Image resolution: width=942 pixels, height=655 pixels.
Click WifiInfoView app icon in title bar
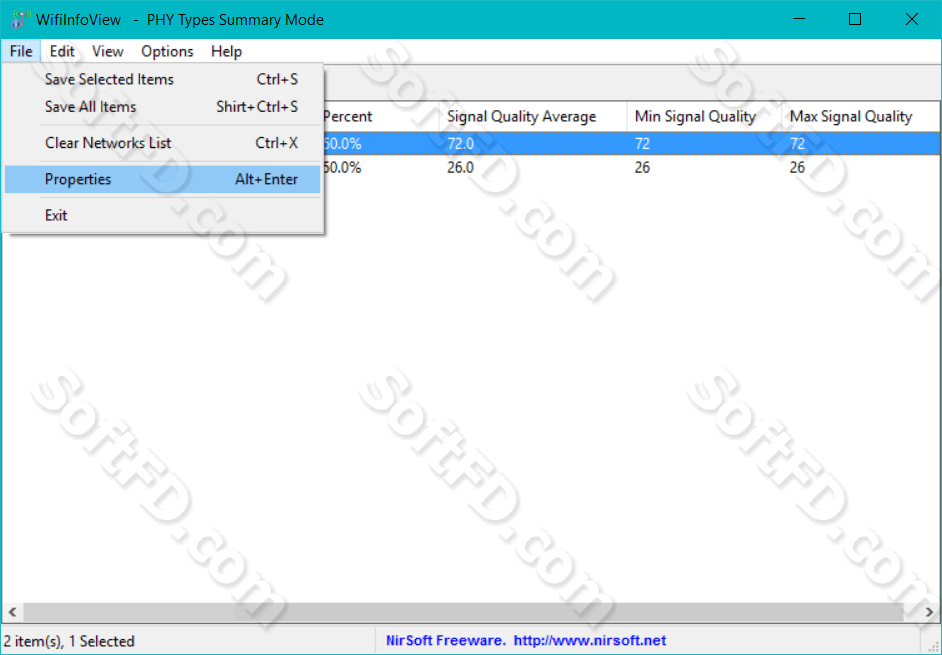tap(19, 20)
